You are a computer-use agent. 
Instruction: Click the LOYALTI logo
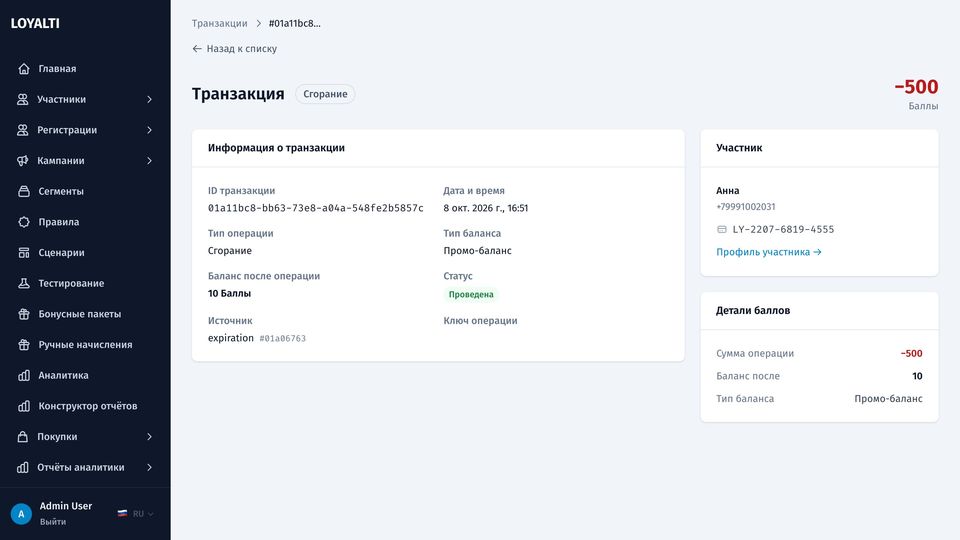[x=35, y=23]
